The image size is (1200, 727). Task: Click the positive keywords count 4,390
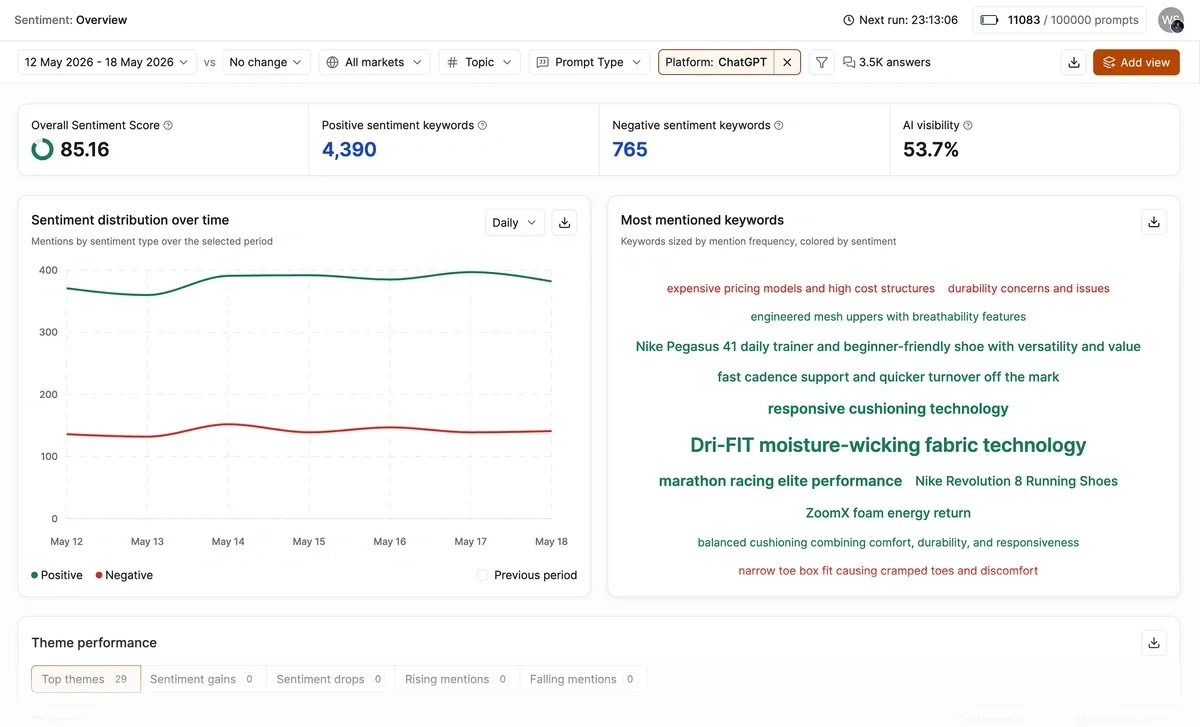(x=349, y=150)
